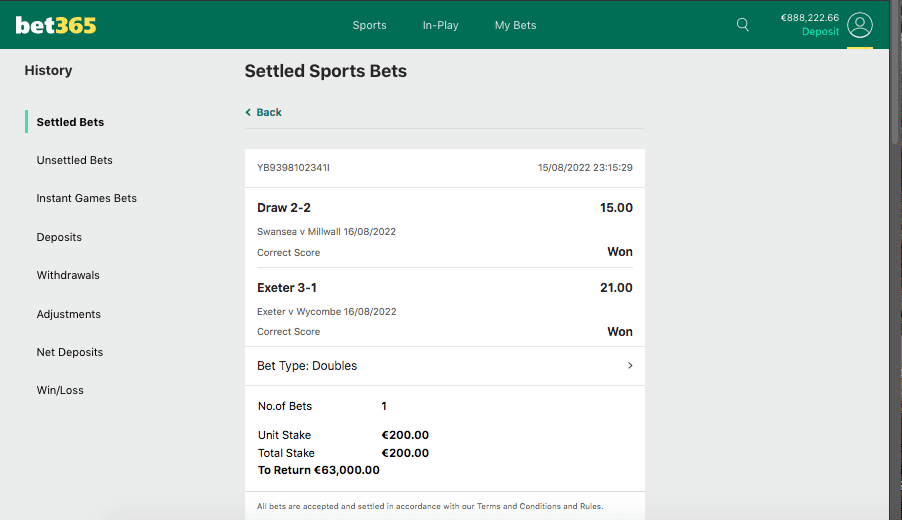Click the 15.00 odds value
The height and width of the screenshot is (520, 902).
coord(616,208)
